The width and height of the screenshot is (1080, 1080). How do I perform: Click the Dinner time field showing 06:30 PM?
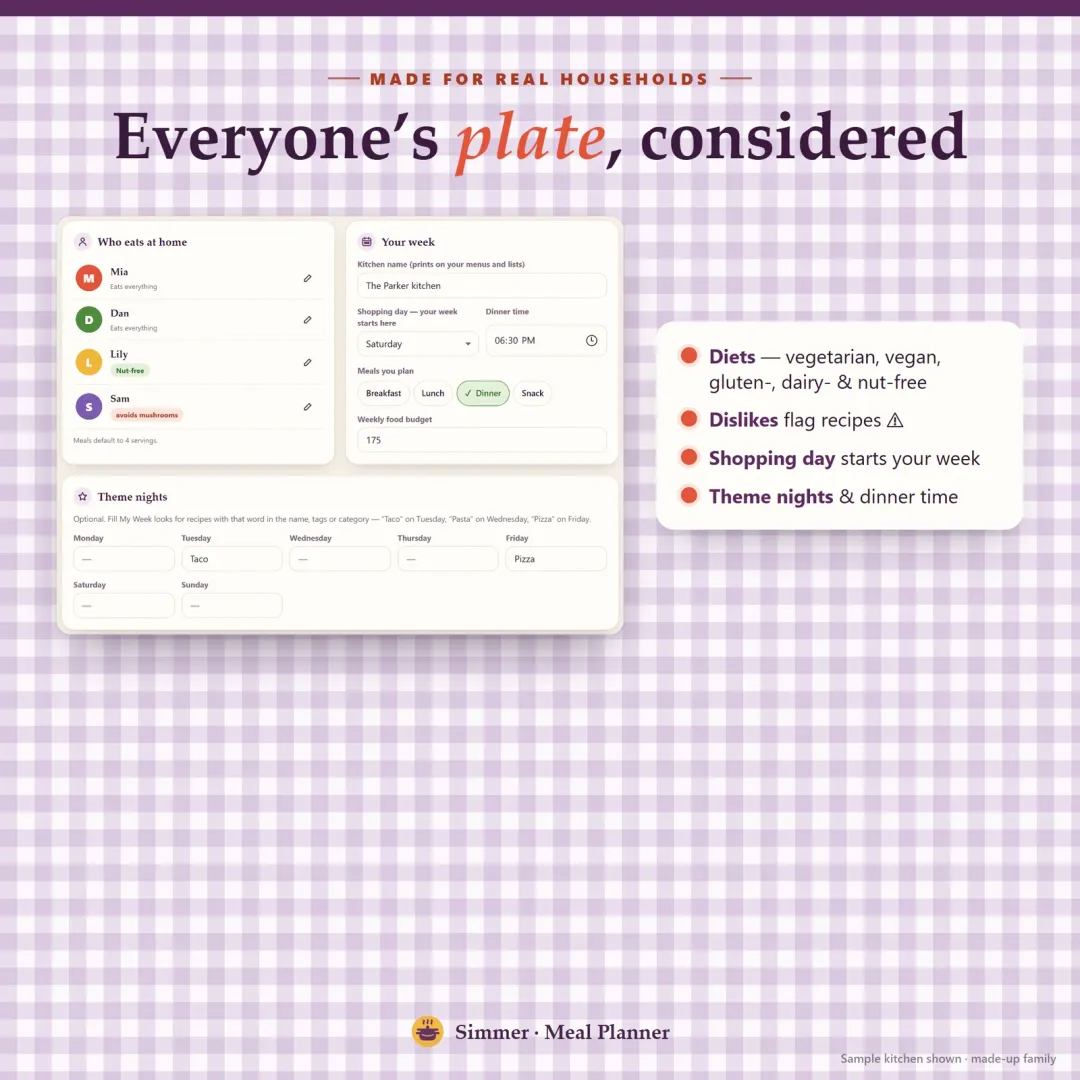(546, 340)
